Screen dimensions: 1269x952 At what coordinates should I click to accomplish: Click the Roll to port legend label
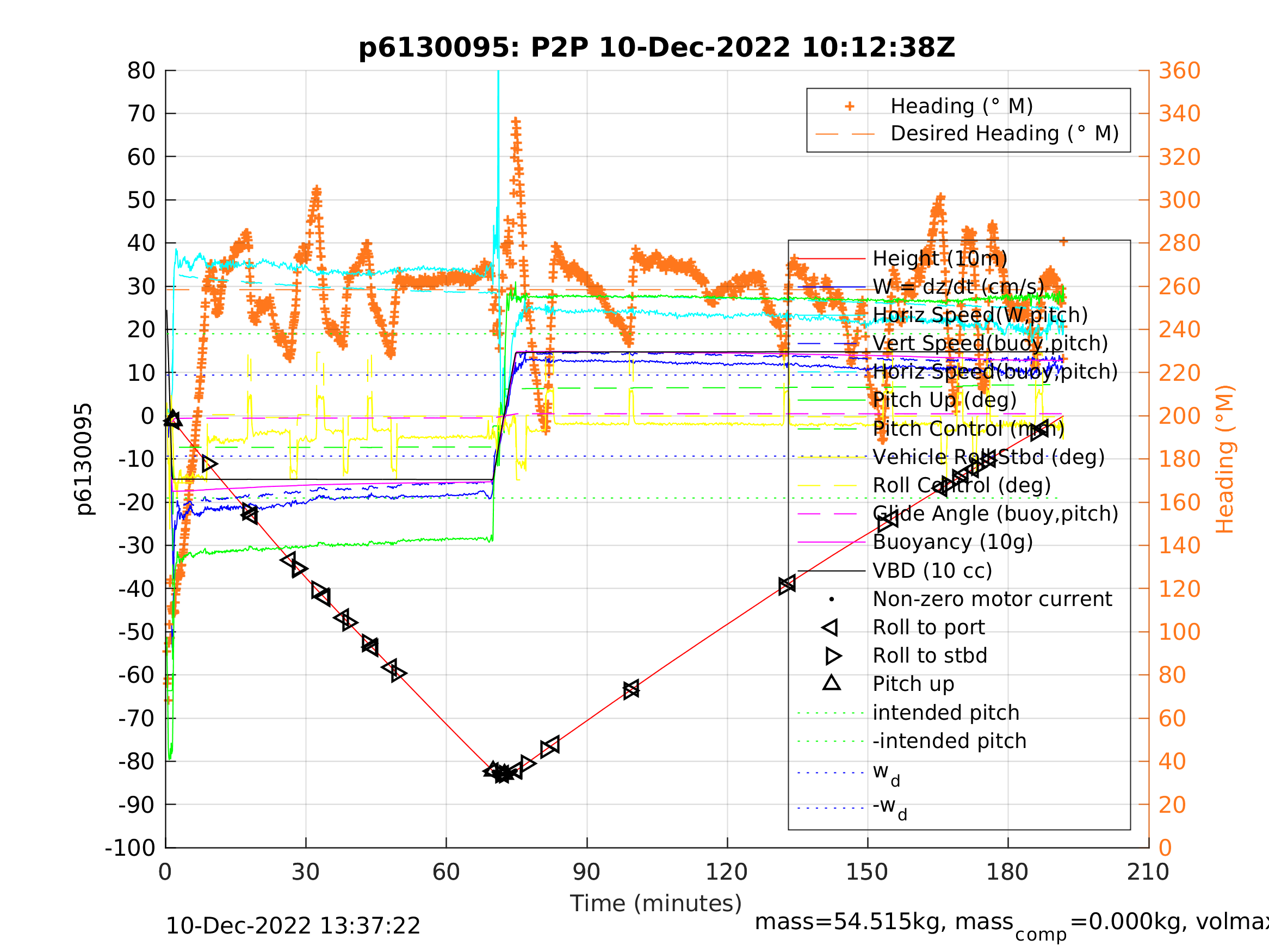coord(928,628)
